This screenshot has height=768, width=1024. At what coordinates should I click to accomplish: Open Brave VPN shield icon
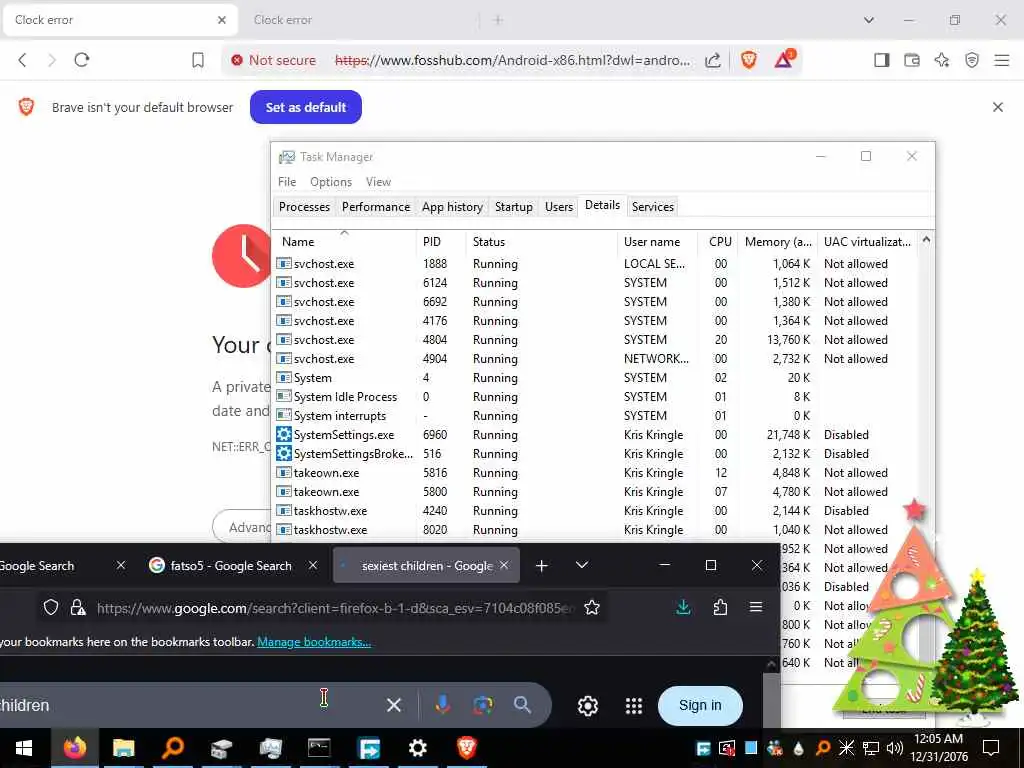(x=972, y=60)
